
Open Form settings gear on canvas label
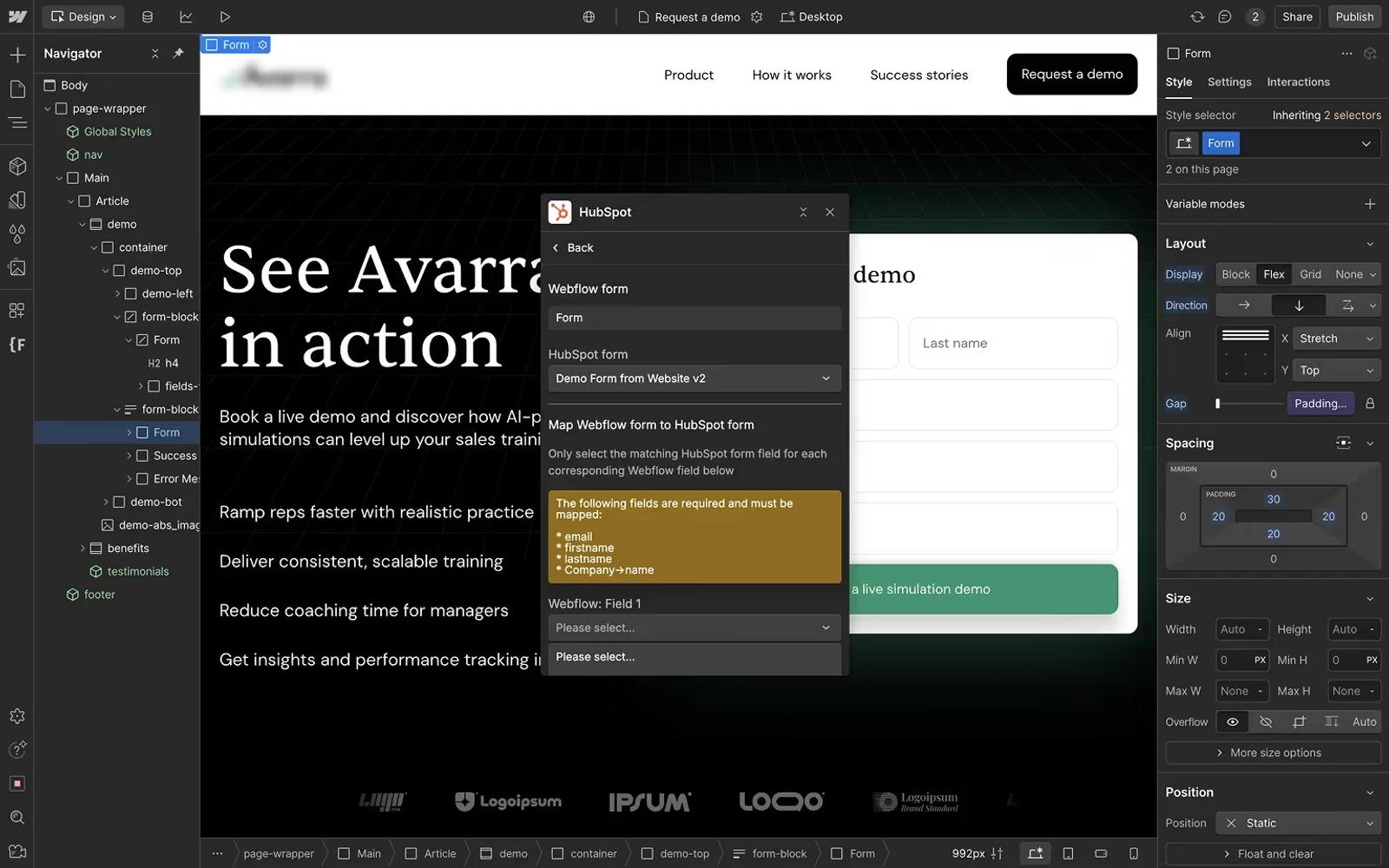pyautogui.click(x=263, y=44)
